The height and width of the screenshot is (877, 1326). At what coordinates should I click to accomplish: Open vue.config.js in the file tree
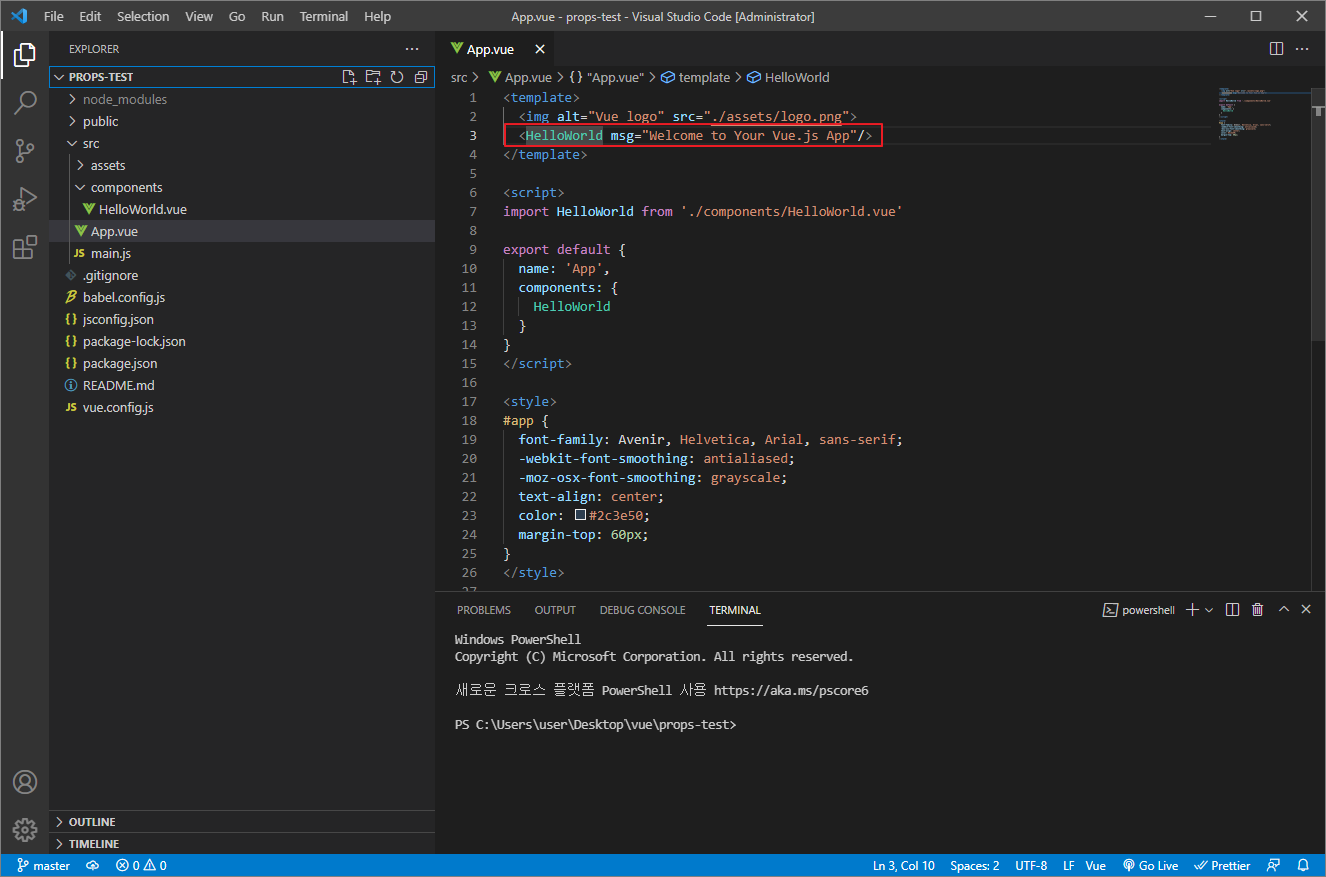(x=242, y=407)
